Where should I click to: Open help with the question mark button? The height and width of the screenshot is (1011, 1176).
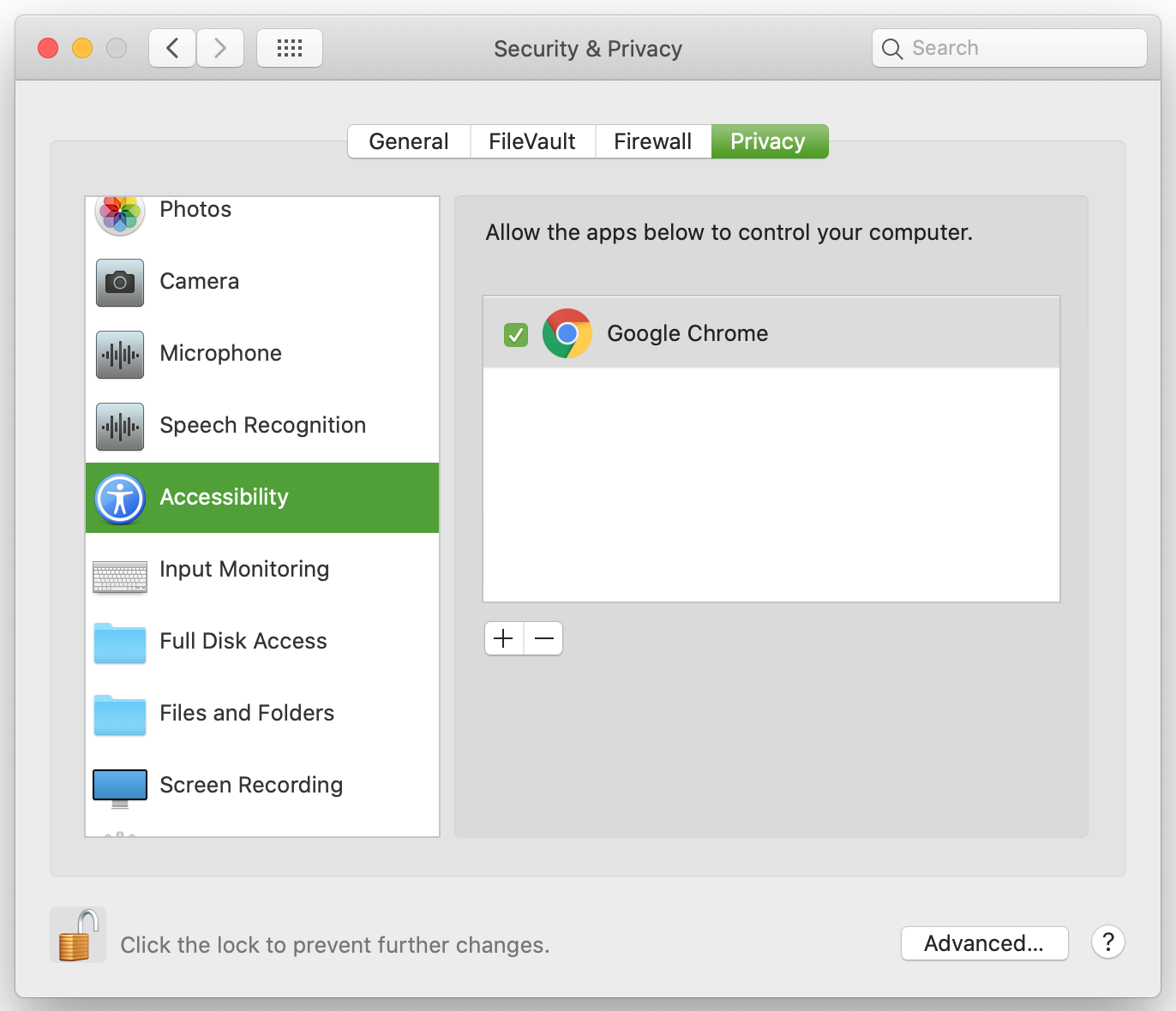pos(1108,942)
